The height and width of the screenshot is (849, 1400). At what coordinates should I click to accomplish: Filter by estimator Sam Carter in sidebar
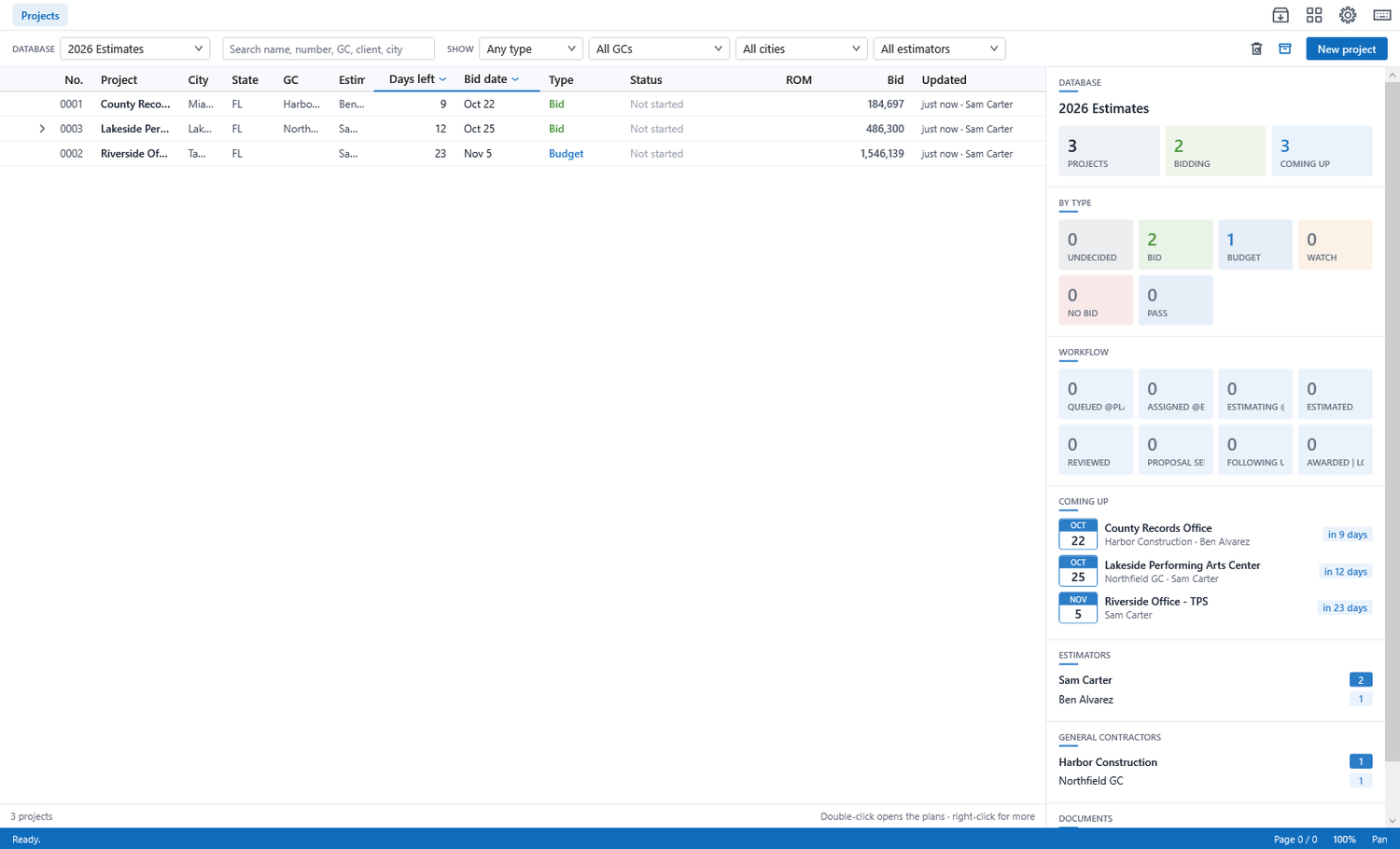1215,680
